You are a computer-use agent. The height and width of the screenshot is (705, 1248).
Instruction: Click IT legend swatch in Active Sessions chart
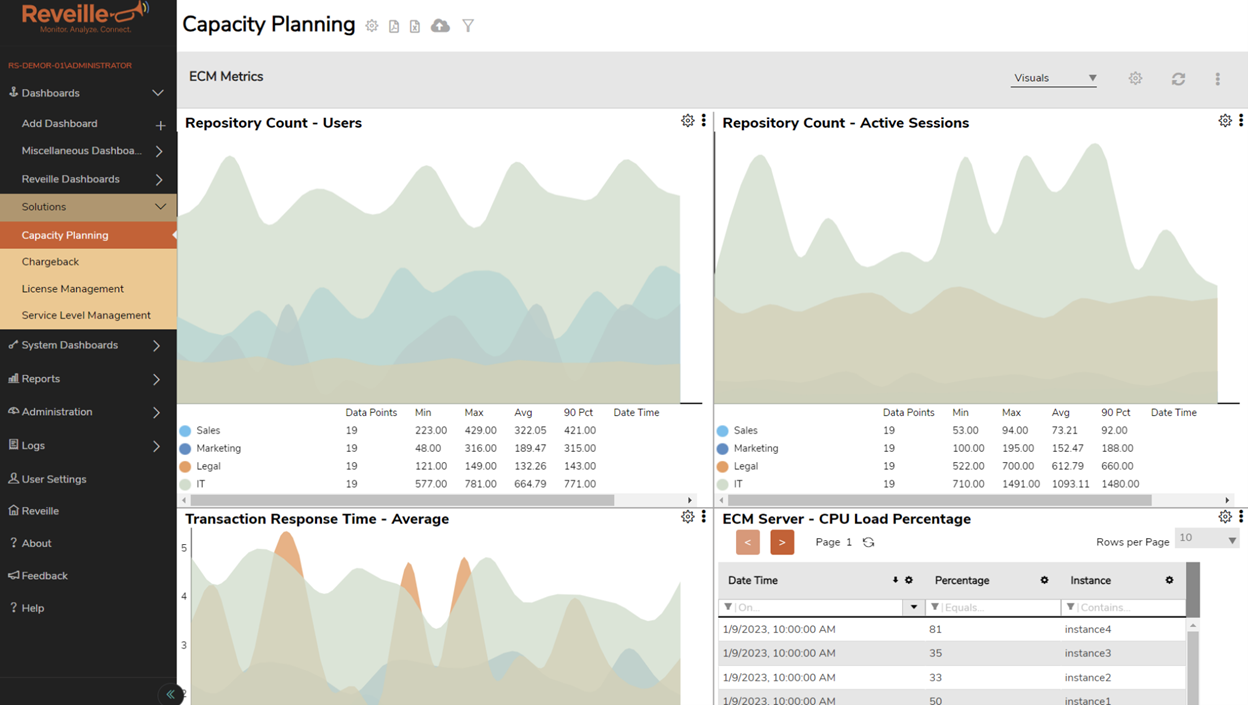723,484
